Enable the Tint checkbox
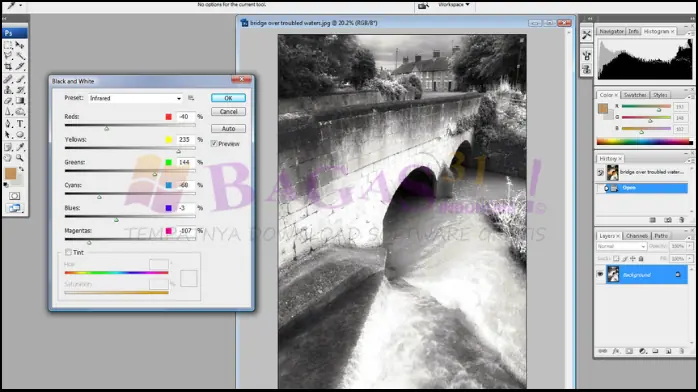Viewport: 698px width, 392px height. pyautogui.click(x=68, y=252)
